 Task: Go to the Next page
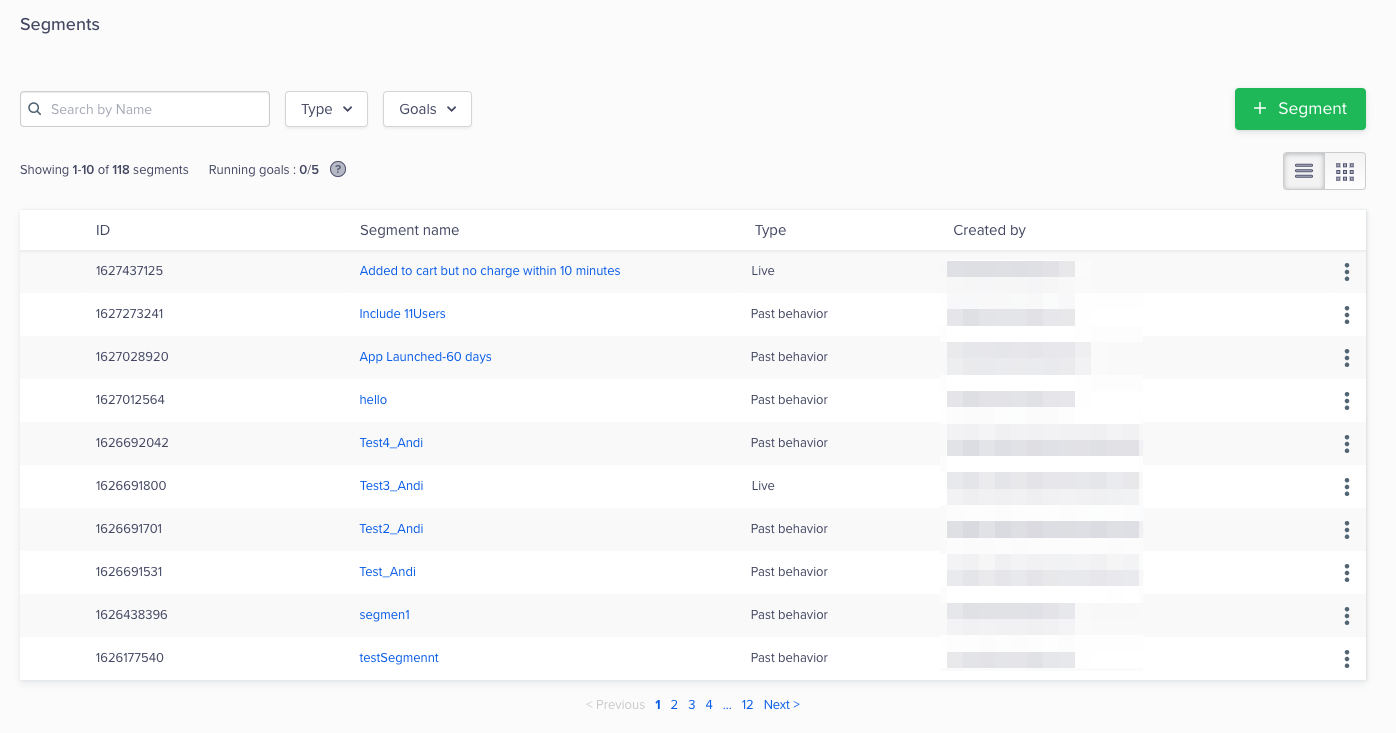pos(781,705)
